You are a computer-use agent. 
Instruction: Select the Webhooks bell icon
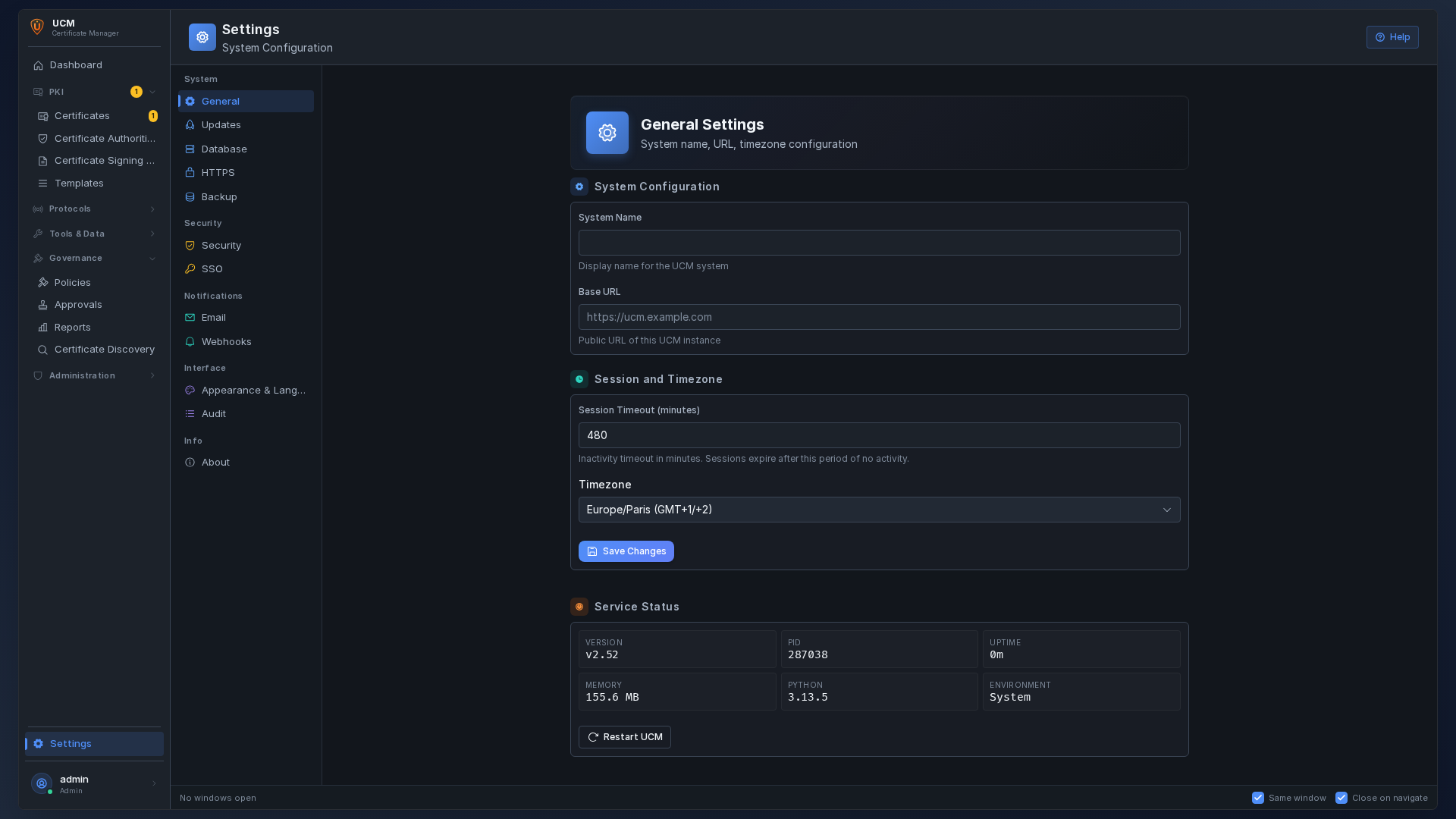(x=190, y=341)
